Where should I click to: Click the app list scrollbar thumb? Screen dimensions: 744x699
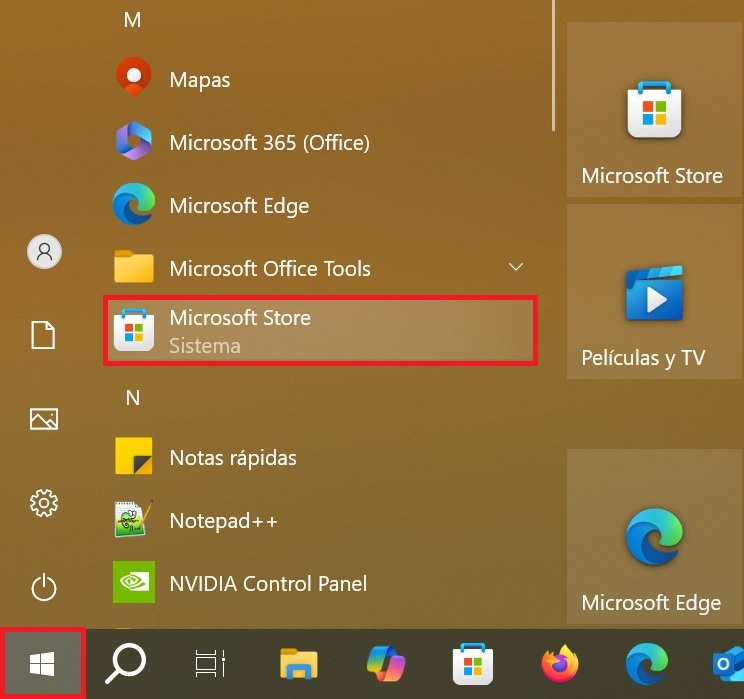tap(553, 65)
